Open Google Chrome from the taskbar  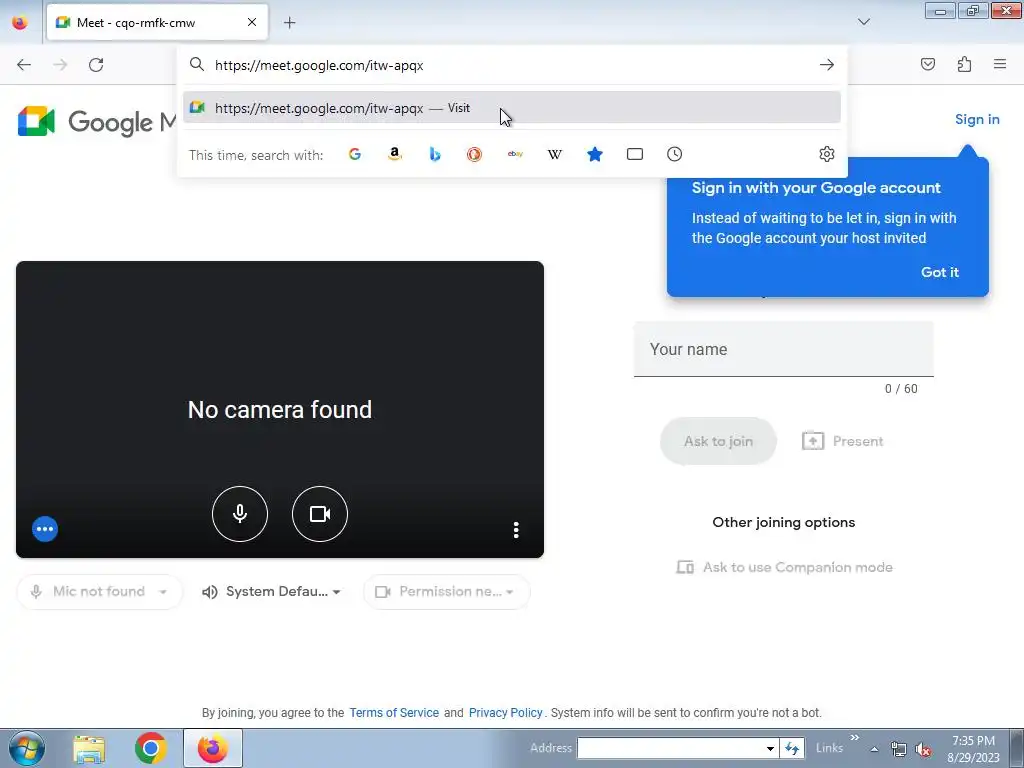pos(150,748)
